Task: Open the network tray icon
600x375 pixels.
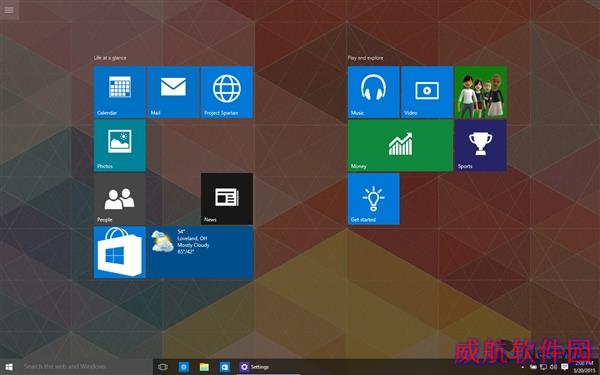Action: [x=543, y=367]
